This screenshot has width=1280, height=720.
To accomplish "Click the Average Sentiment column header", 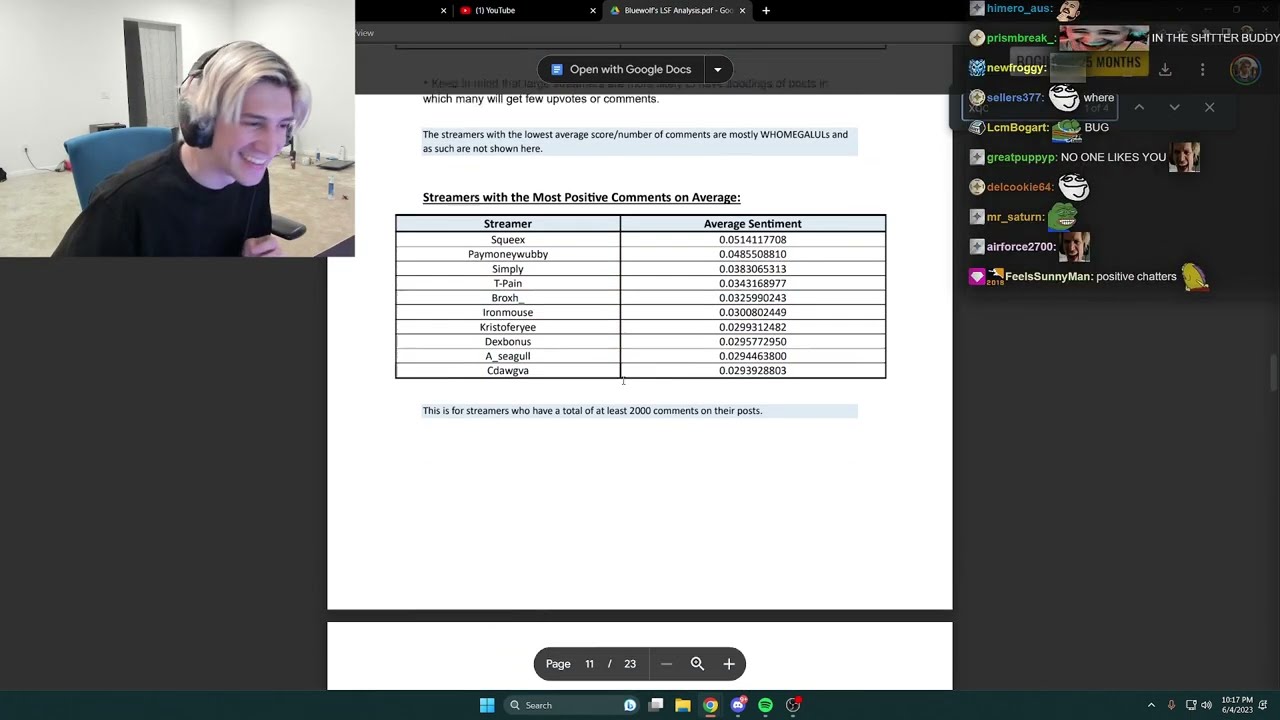I will 752,224.
